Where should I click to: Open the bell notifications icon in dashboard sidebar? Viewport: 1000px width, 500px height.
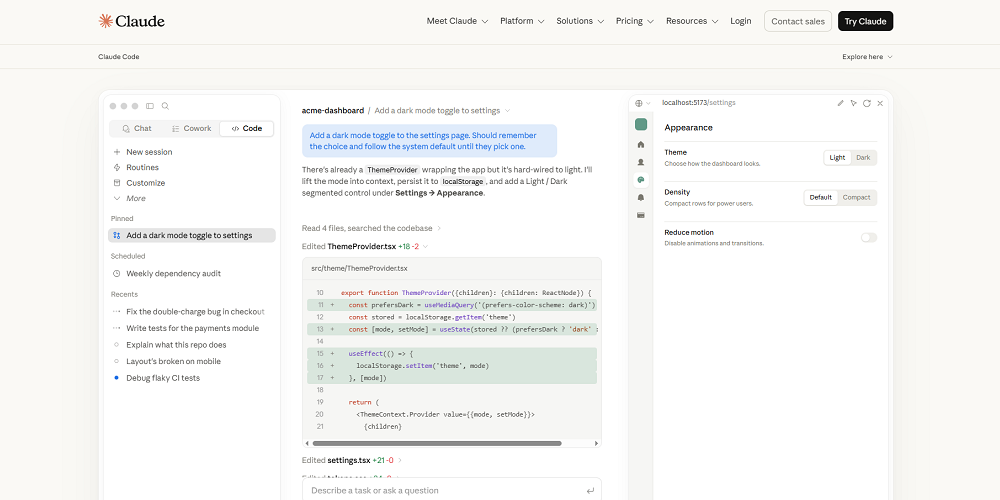(x=641, y=198)
